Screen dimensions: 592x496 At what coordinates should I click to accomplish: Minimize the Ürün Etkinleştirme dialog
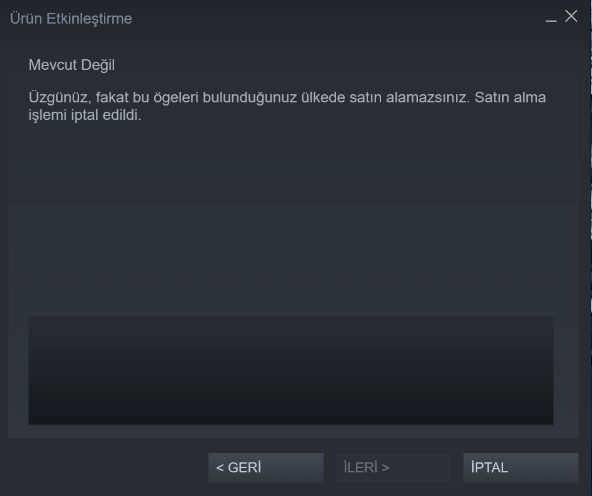[x=551, y=17]
